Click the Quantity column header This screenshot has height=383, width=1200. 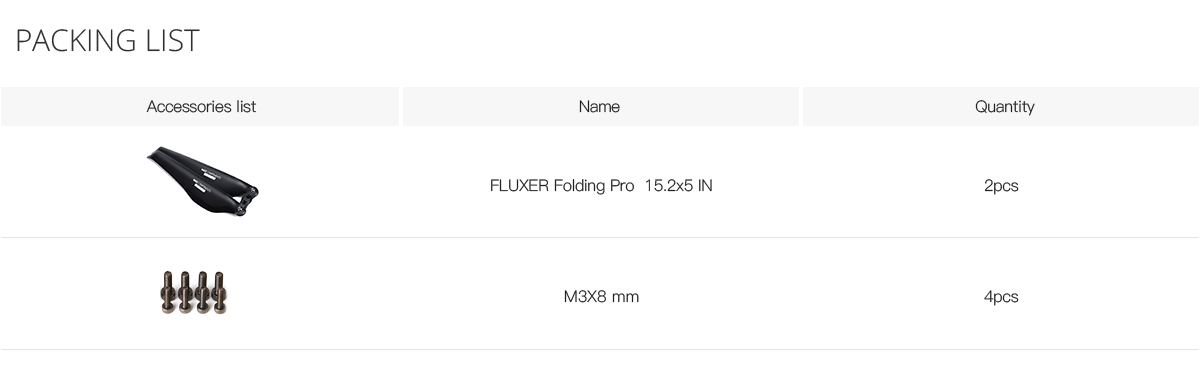coord(1004,106)
